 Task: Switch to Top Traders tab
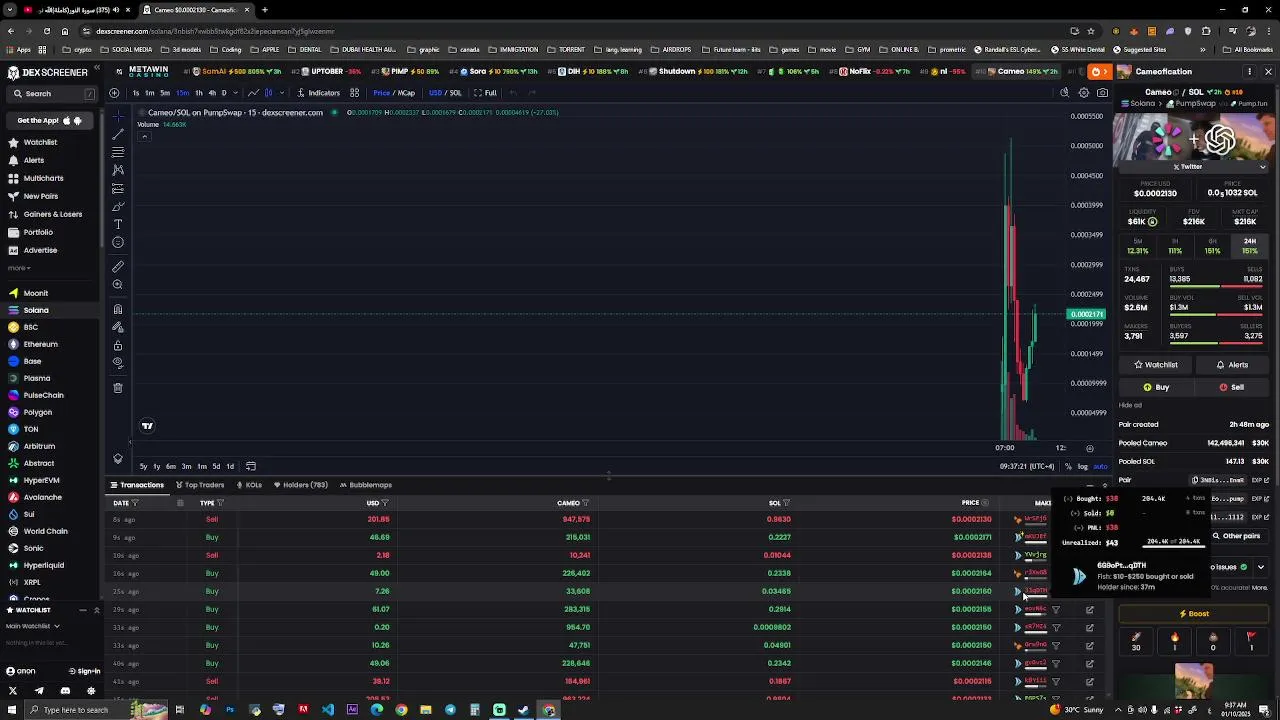200,485
